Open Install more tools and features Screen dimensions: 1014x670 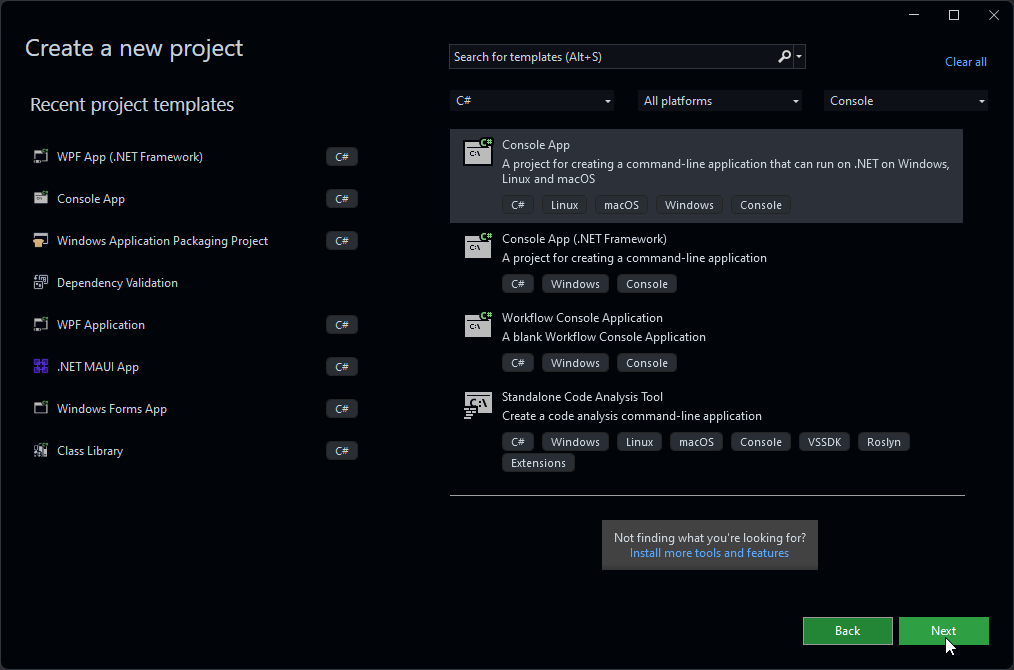[x=709, y=552]
